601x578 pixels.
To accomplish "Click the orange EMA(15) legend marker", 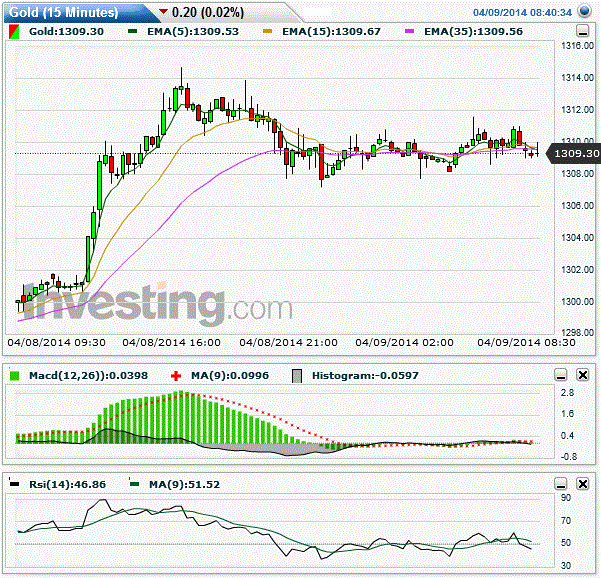I will 268,31.
